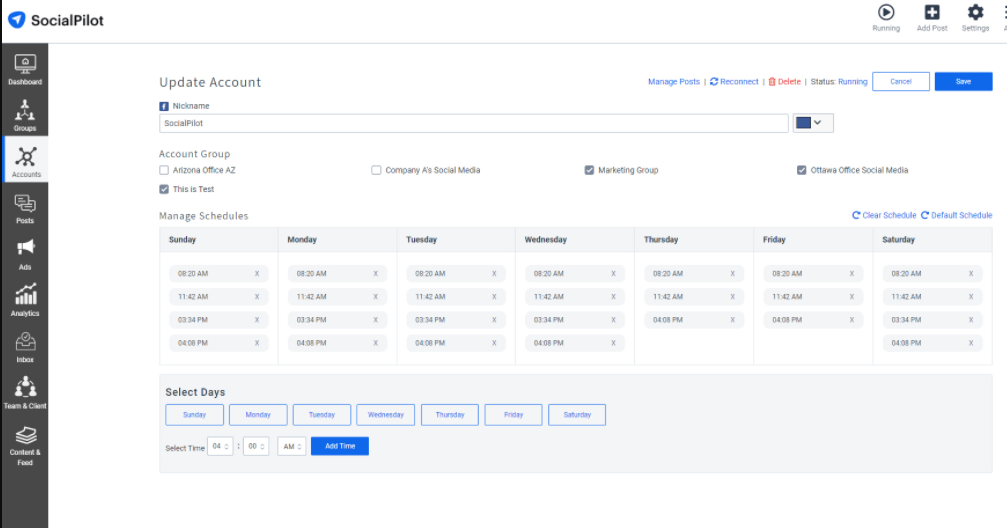Image resolution: width=1007 pixels, height=528 pixels.
Task: Toggle Wednesday in Select Days
Action: (386, 415)
